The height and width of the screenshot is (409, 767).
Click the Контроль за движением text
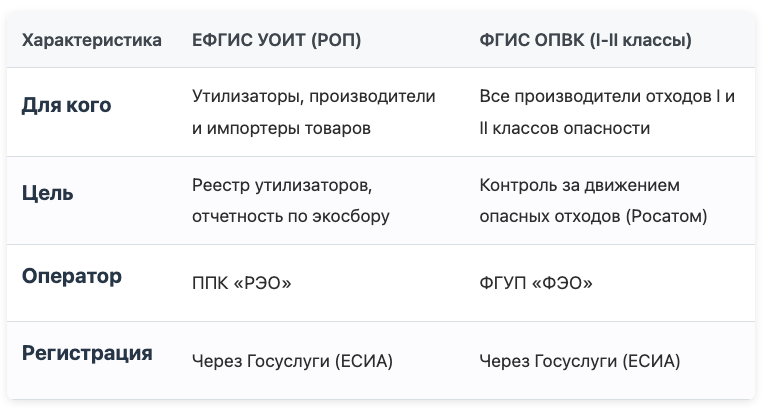tap(580, 185)
